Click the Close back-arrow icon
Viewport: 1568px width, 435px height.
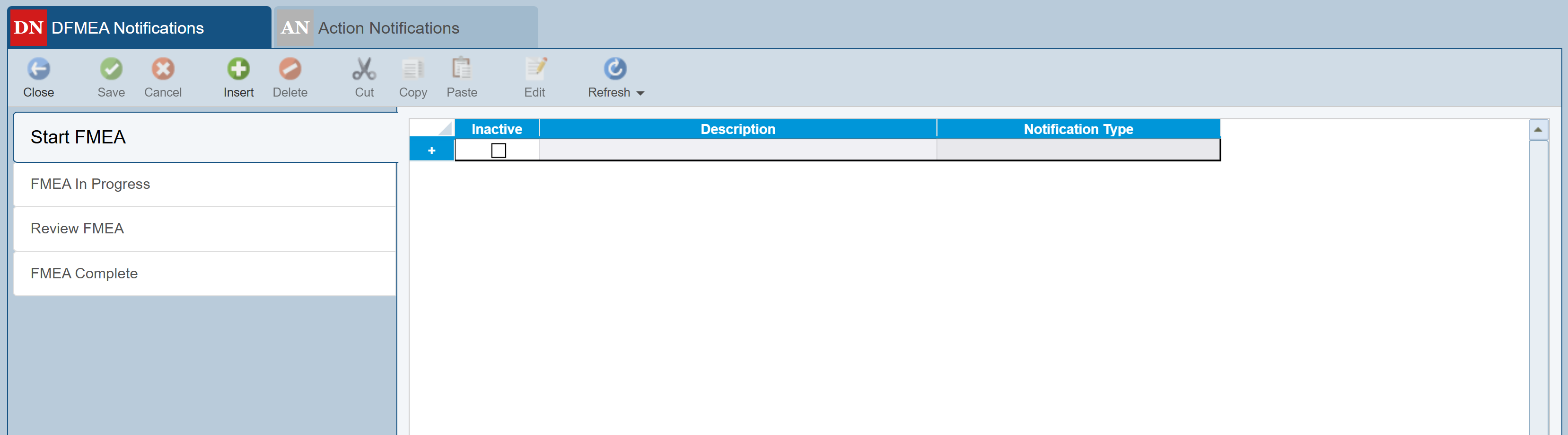tap(38, 70)
